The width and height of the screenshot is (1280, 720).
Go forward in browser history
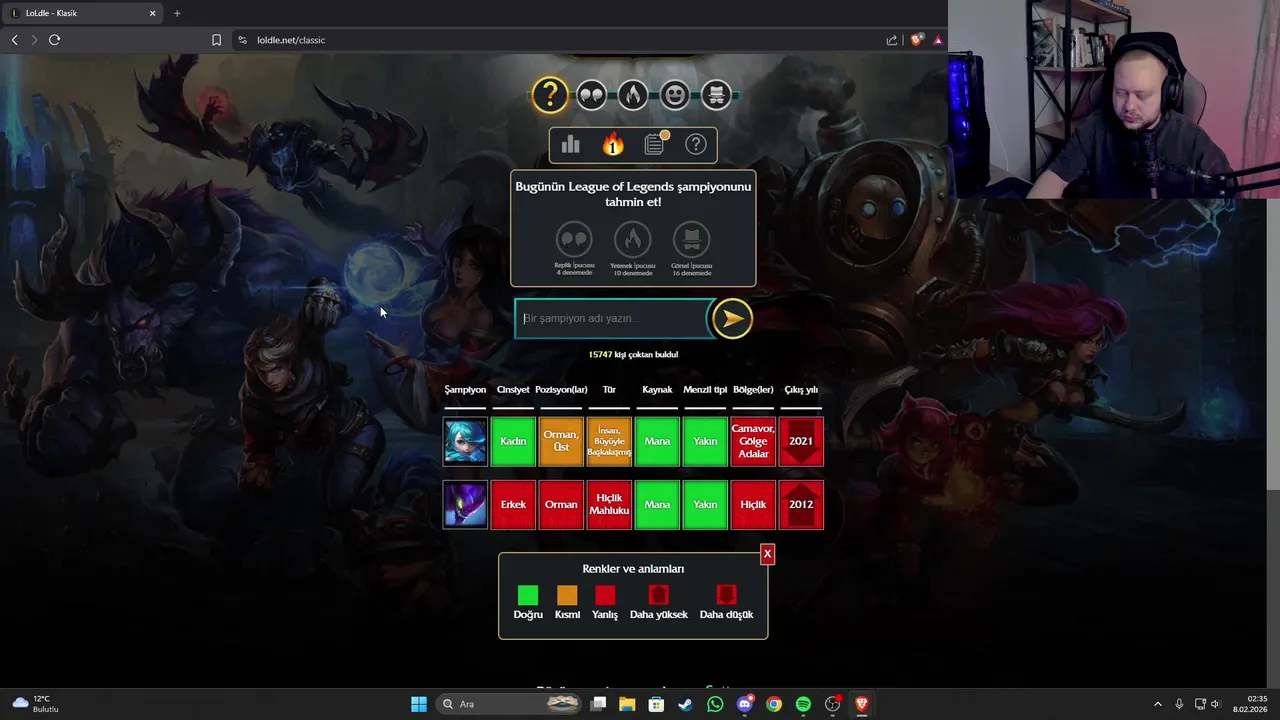(x=34, y=40)
